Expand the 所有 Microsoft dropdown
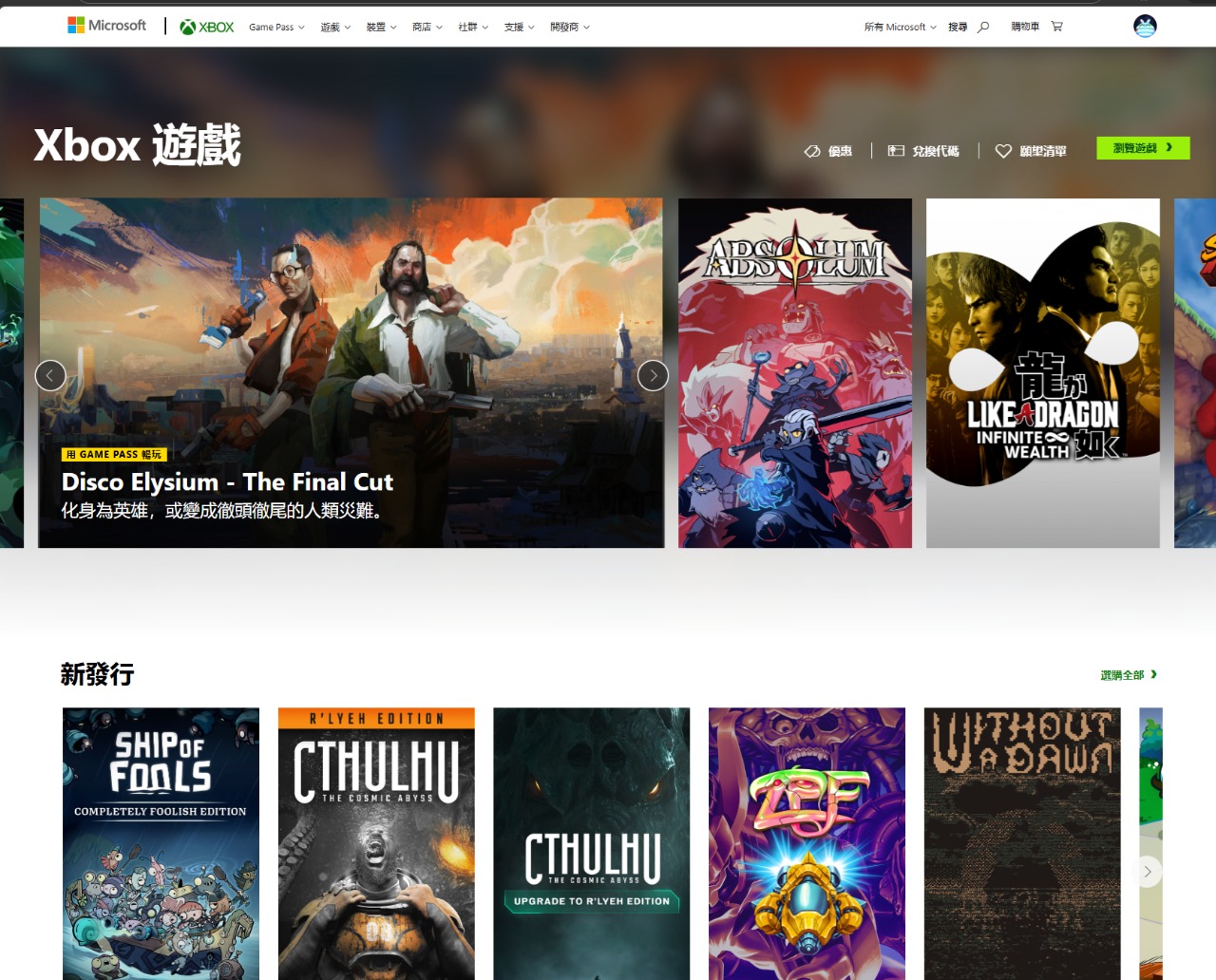The image size is (1216, 980). [900, 28]
